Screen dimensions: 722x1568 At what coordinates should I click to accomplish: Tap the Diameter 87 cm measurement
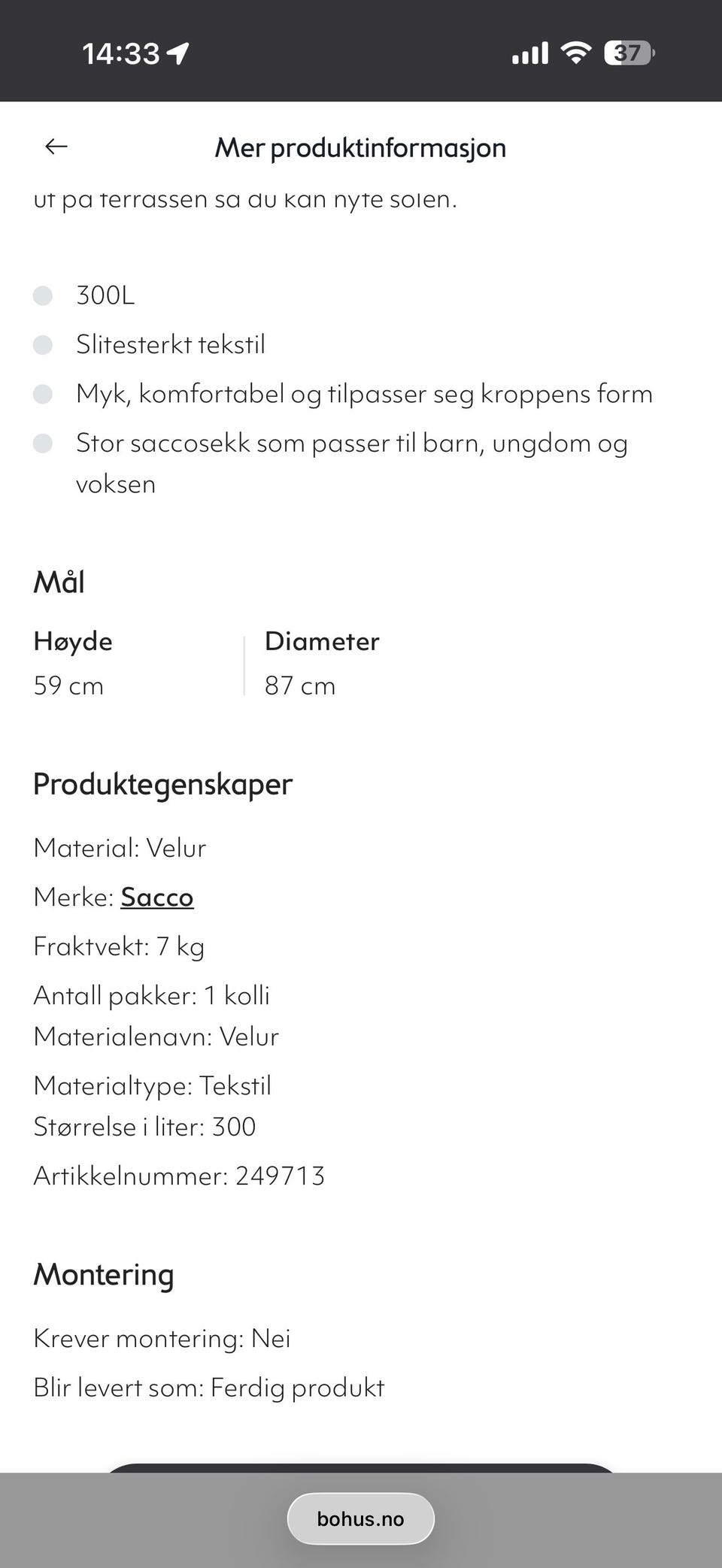coord(322,663)
